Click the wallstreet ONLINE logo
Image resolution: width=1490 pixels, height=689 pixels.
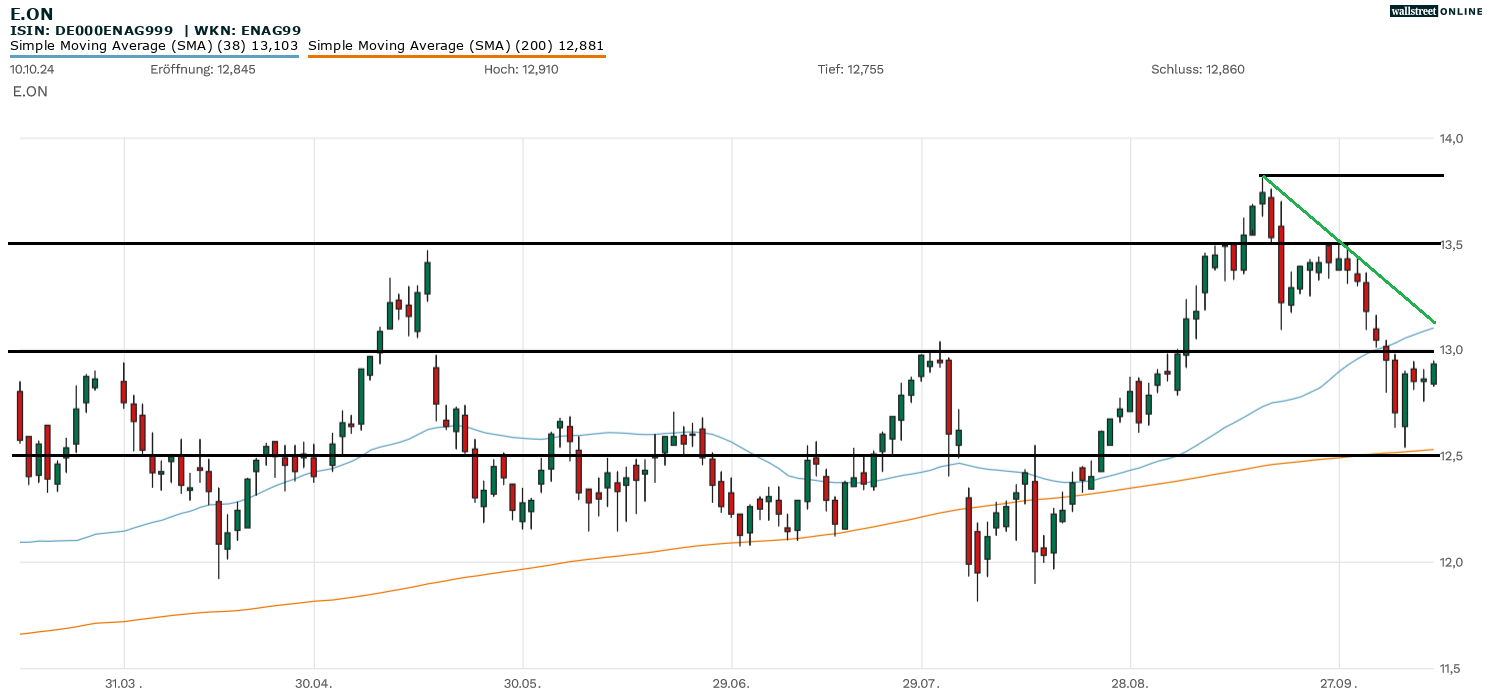[x=1436, y=11]
